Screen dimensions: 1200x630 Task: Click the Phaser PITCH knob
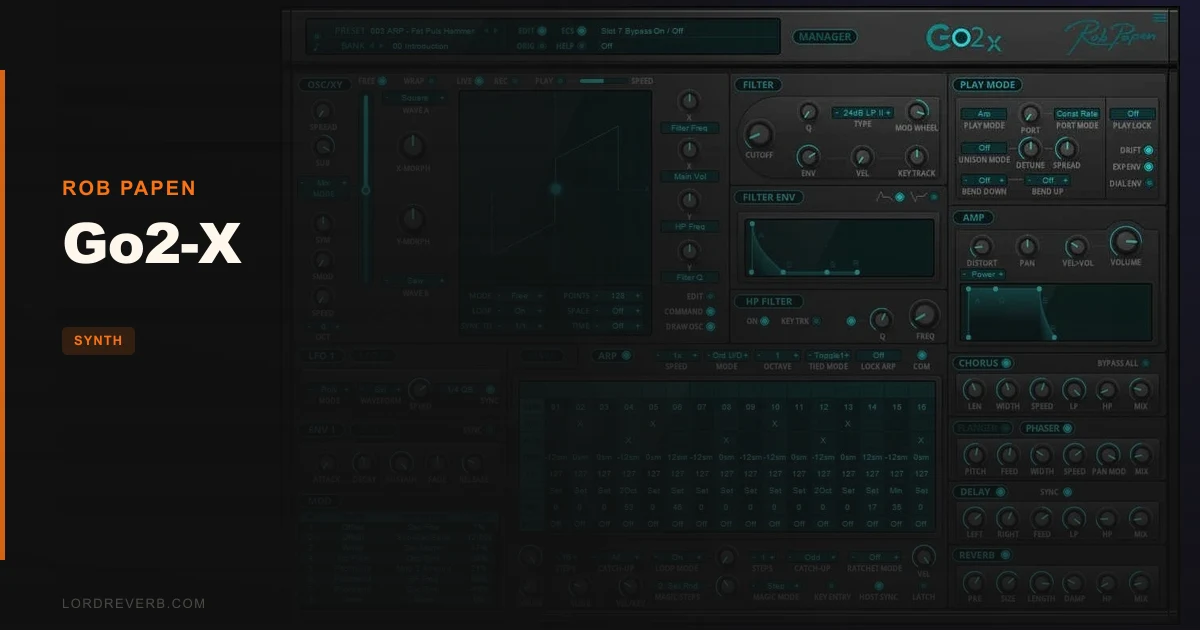(973, 455)
